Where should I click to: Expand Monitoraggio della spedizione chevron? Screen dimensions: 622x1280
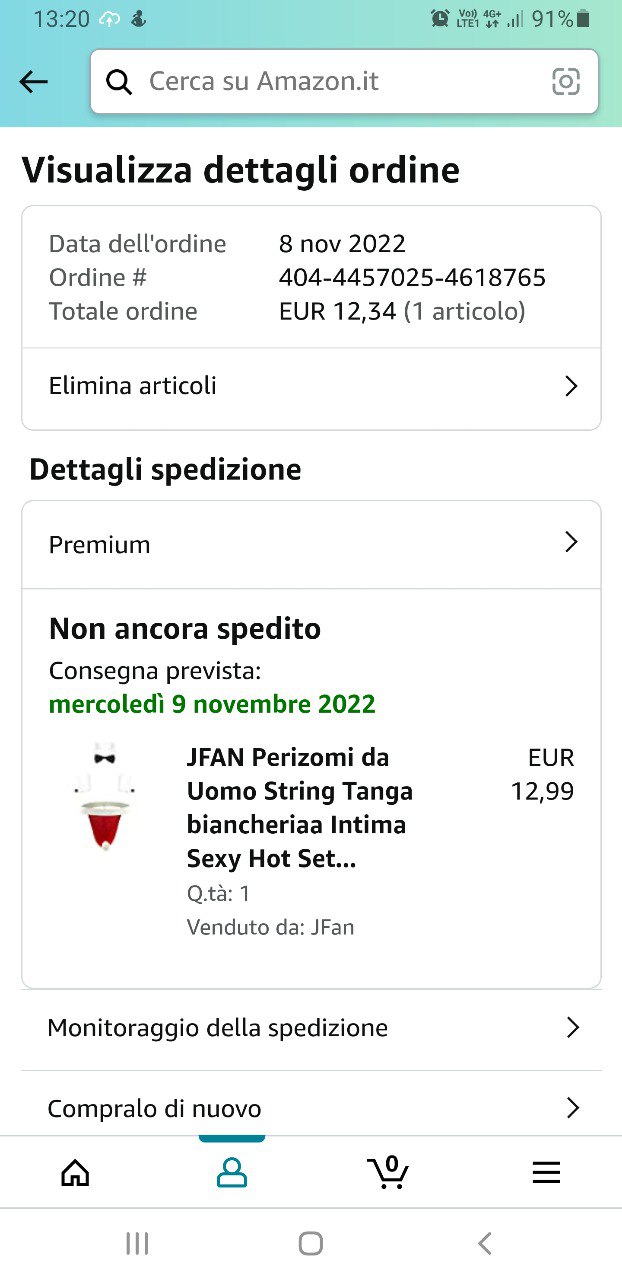click(x=572, y=1027)
